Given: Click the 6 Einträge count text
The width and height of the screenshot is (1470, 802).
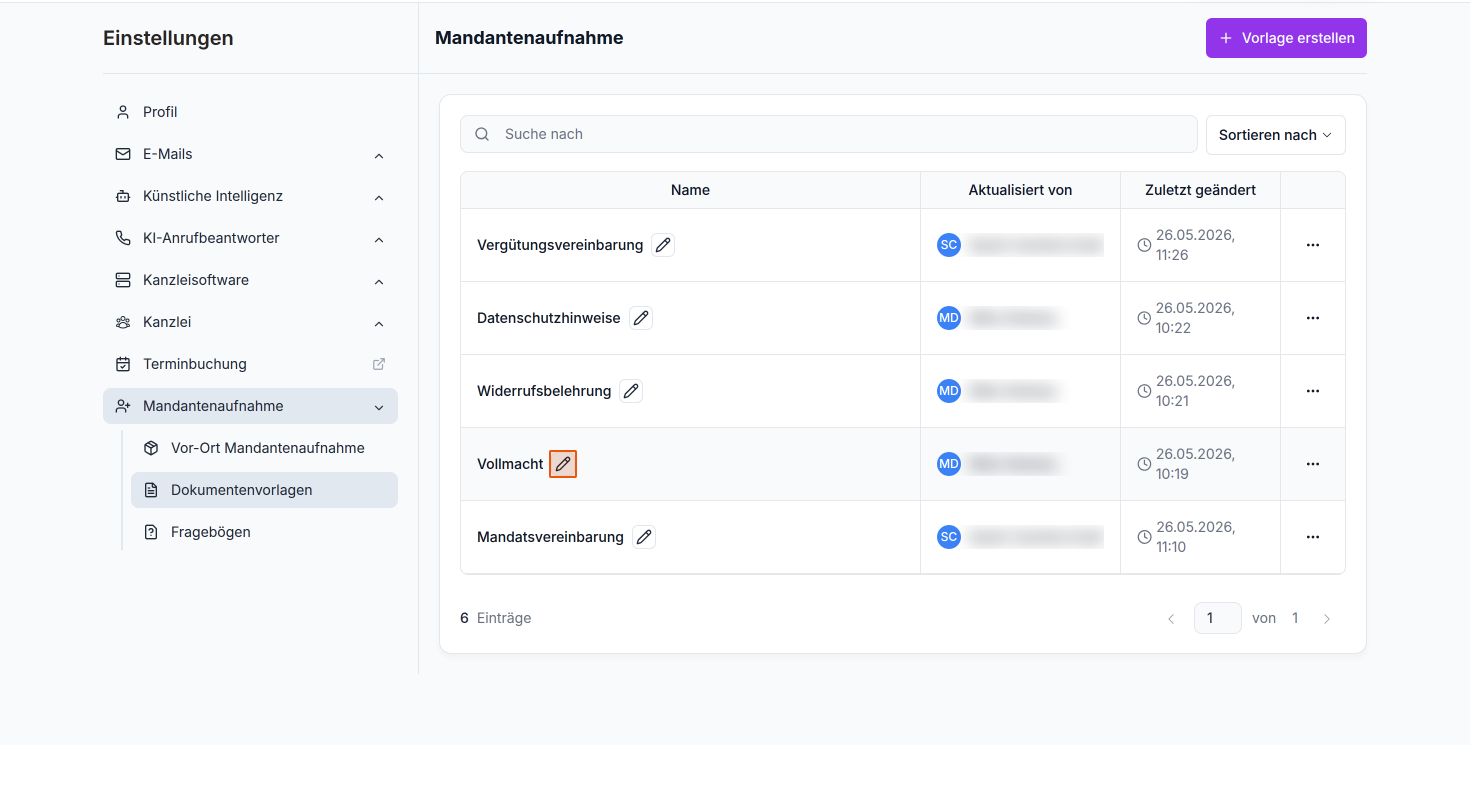Looking at the screenshot, I should pos(496,618).
